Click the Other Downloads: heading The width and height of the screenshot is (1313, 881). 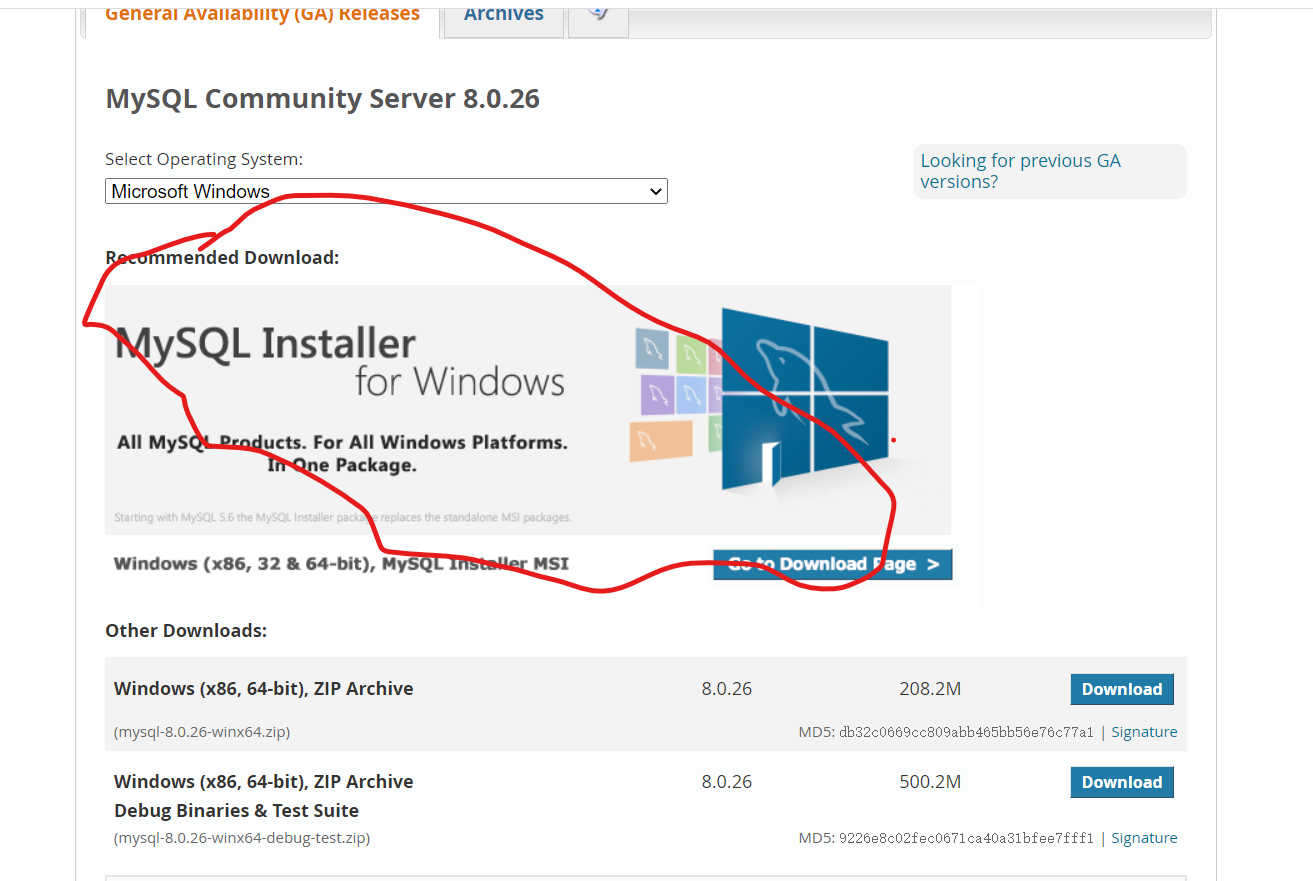pyautogui.click(x=186, y=631)
